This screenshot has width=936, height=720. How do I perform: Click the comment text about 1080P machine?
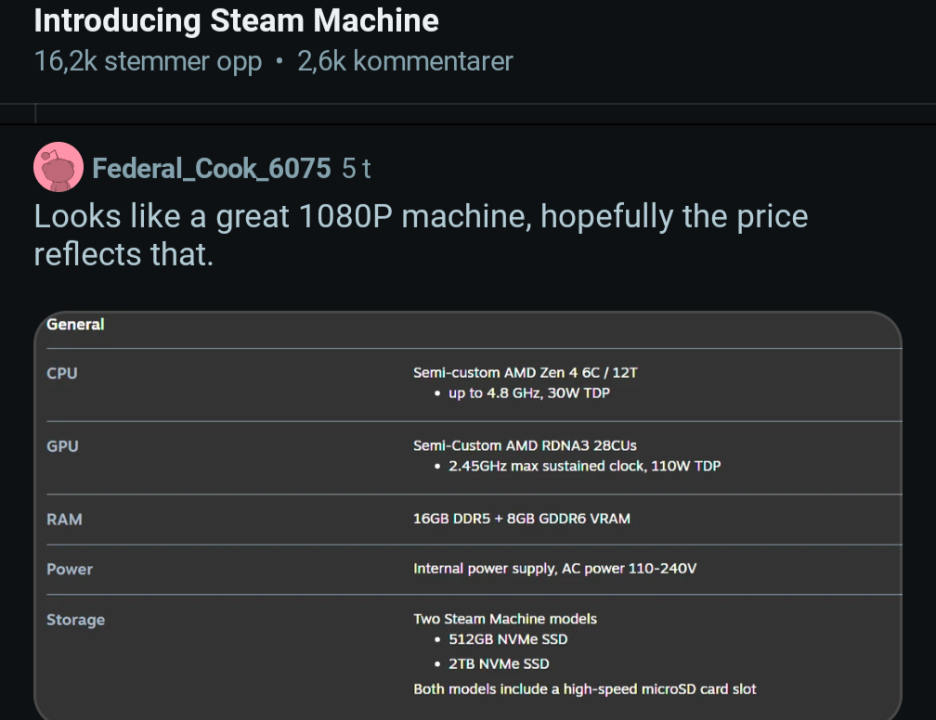pos(420,235)
